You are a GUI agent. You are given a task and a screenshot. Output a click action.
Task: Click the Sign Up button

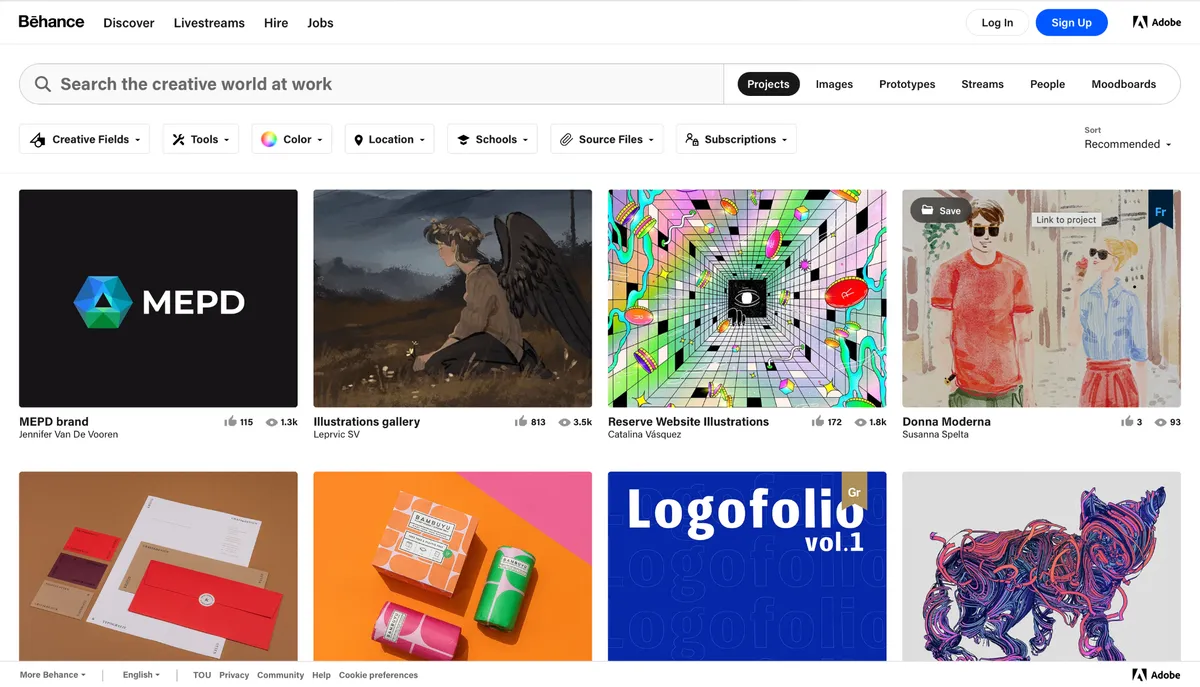click(1071, 22)
